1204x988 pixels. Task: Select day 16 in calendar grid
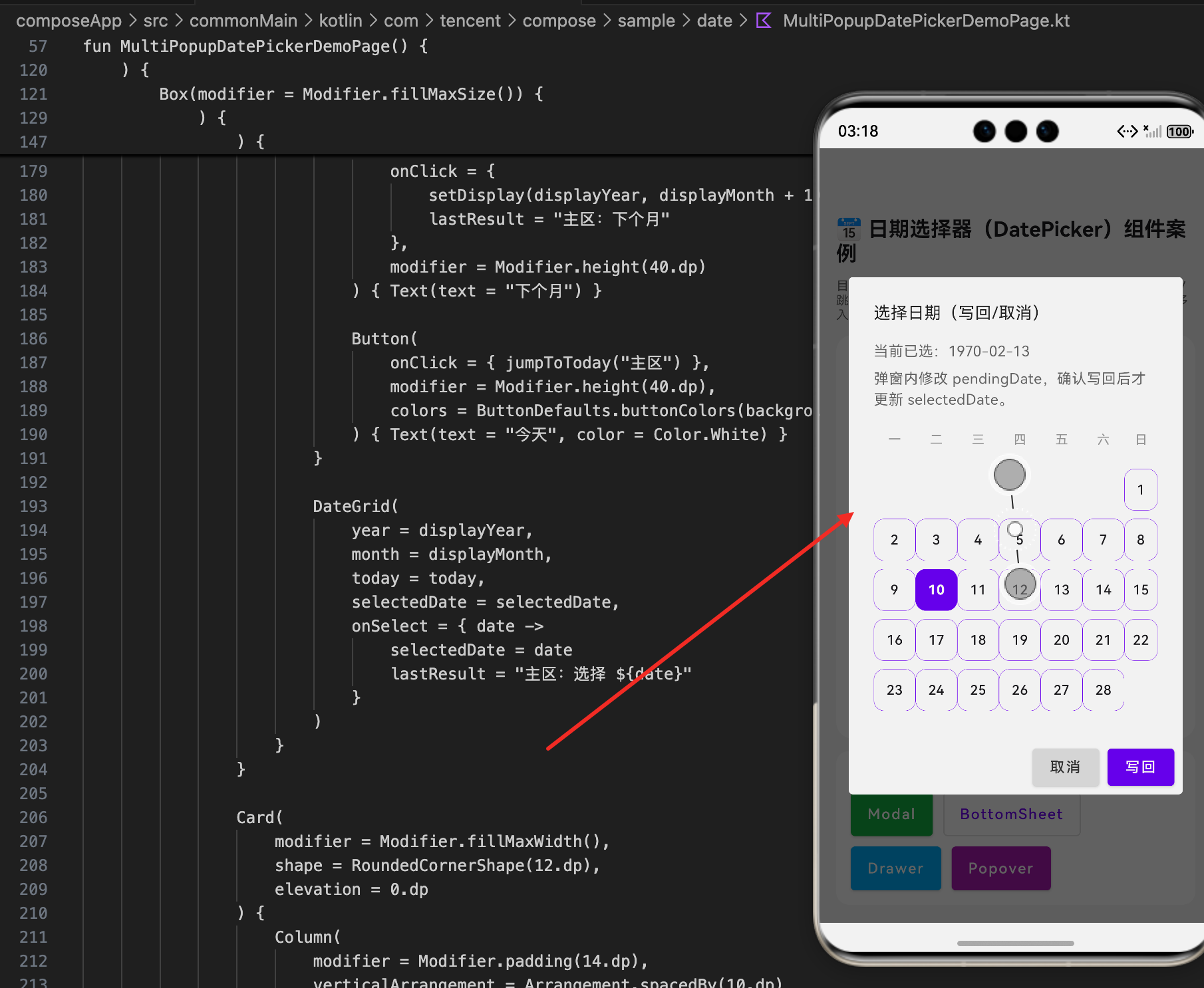coord(894,640)
